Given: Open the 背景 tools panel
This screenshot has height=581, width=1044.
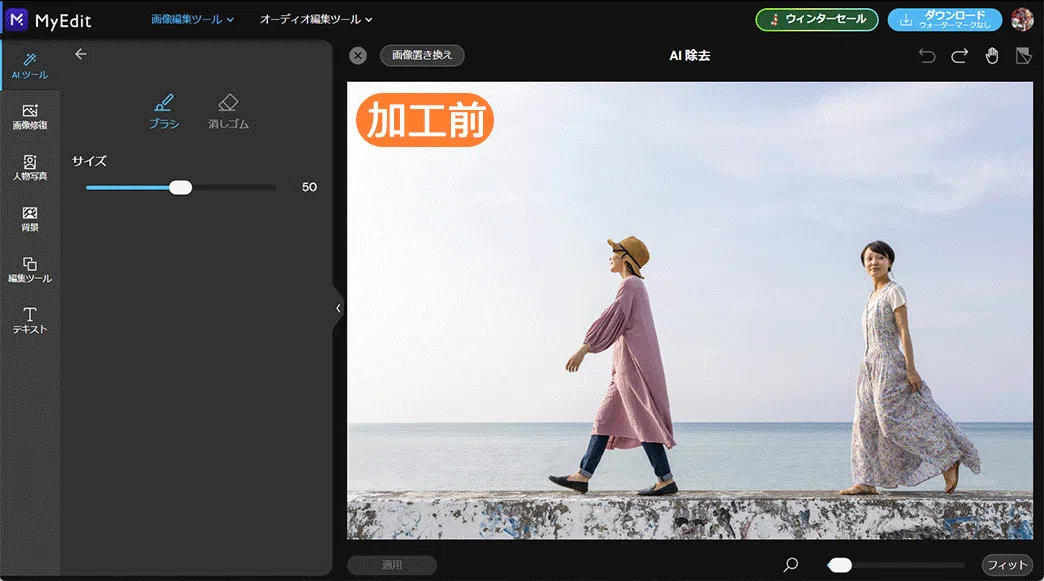Looking at the screenshot, I should pyautogui.click(x=30, y=218).
